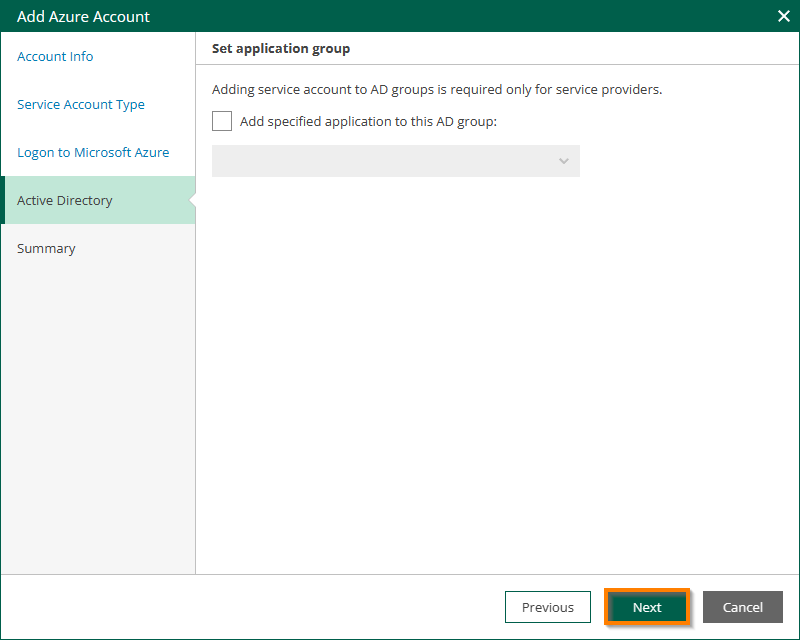Jump to the Summary step
The width and height of the screenshot is (800, 640).
tap(46, 249)
